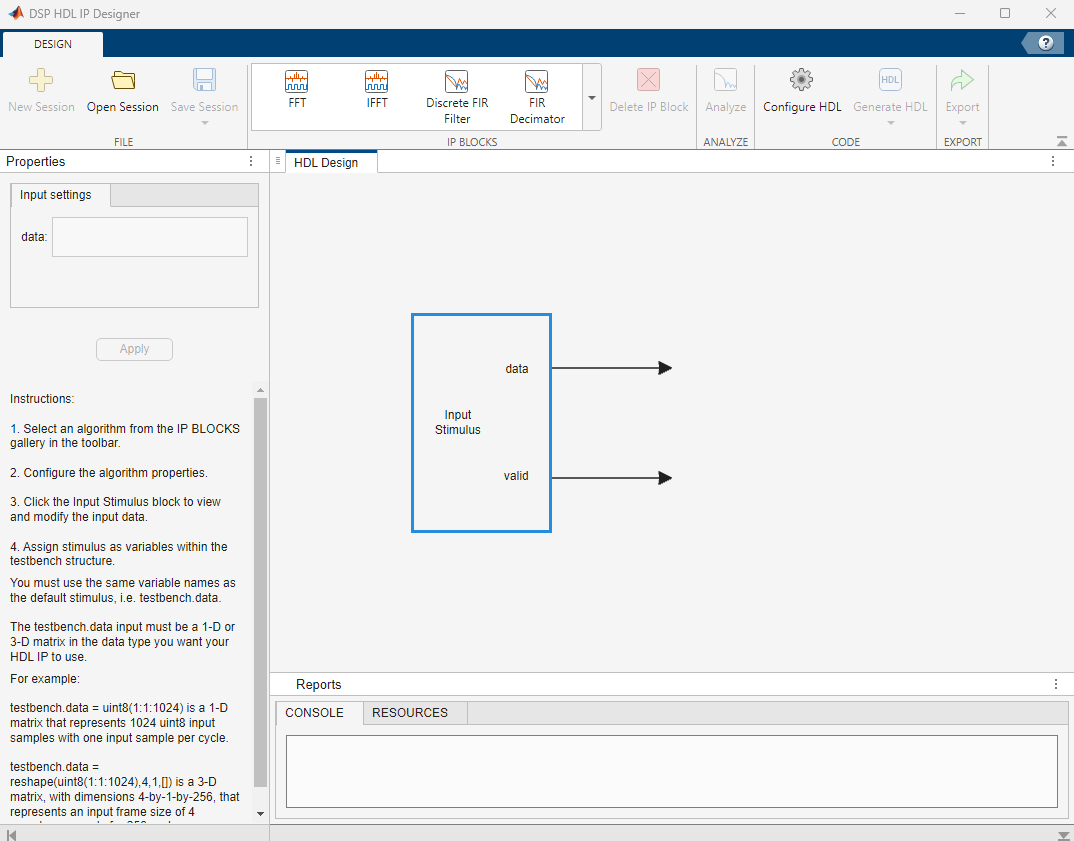This screenshot has width=1074, height=841.
Task: Open the Properties panel options menu
Action: (x=251, y=161)
